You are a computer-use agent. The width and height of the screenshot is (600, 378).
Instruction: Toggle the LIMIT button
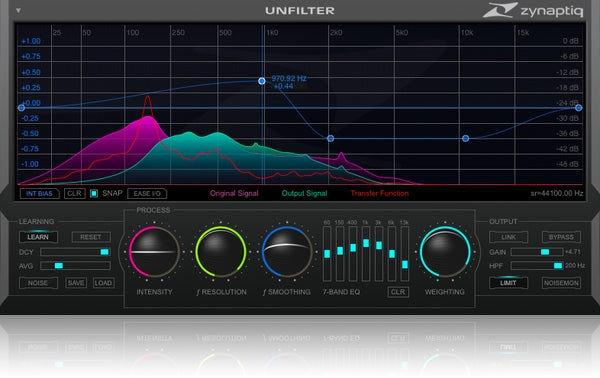[509, 283]
